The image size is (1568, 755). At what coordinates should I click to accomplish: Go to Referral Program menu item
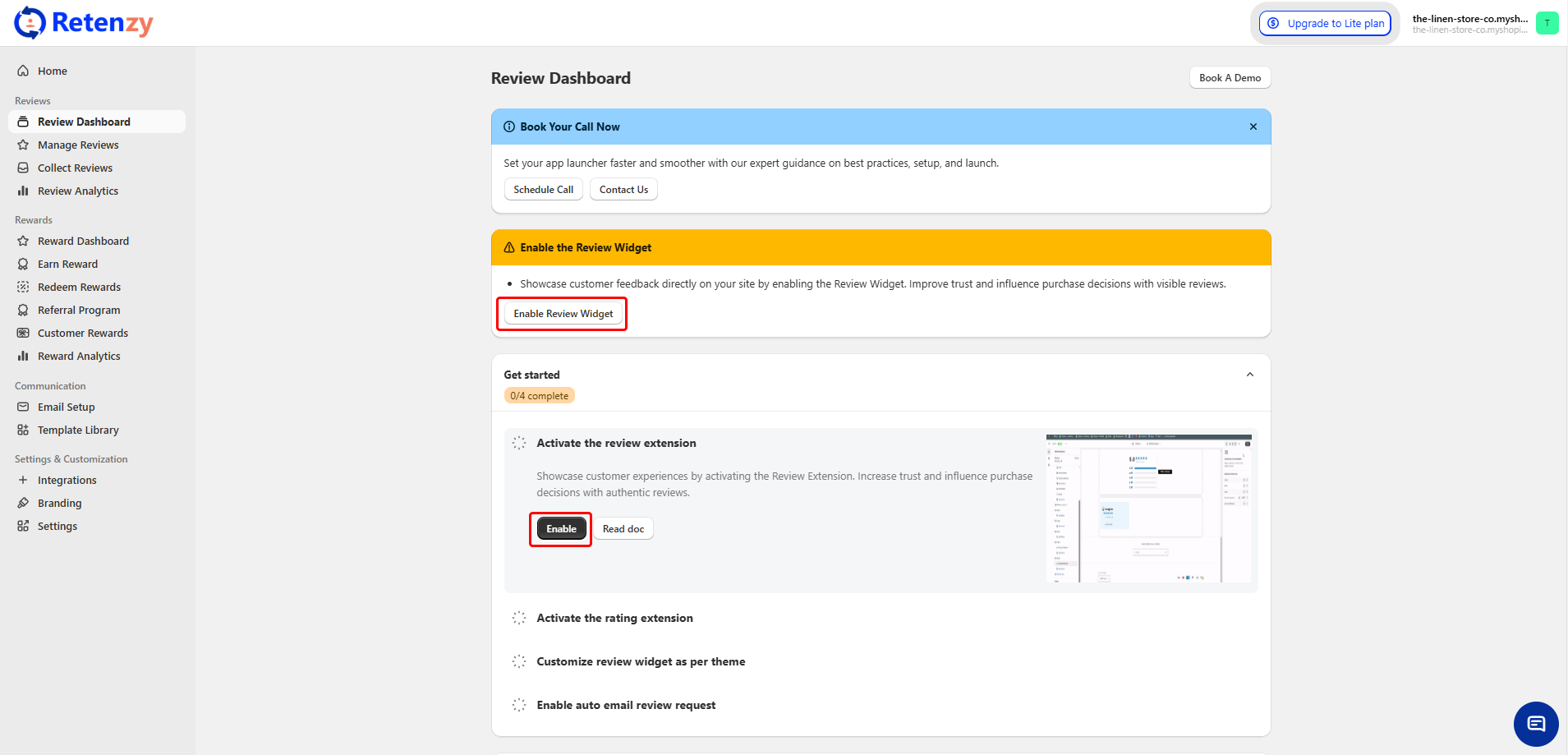tap(79, 310)
